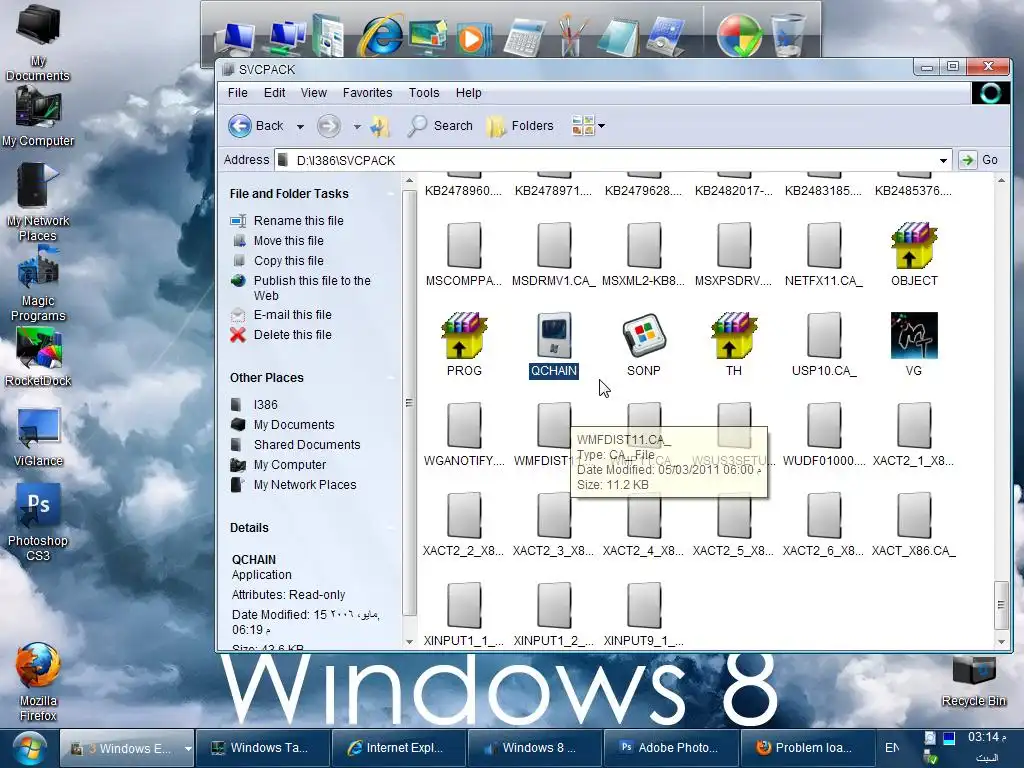This screenshot has width=1024, height=768.
Task: Click the Go button
Action: 979,160
